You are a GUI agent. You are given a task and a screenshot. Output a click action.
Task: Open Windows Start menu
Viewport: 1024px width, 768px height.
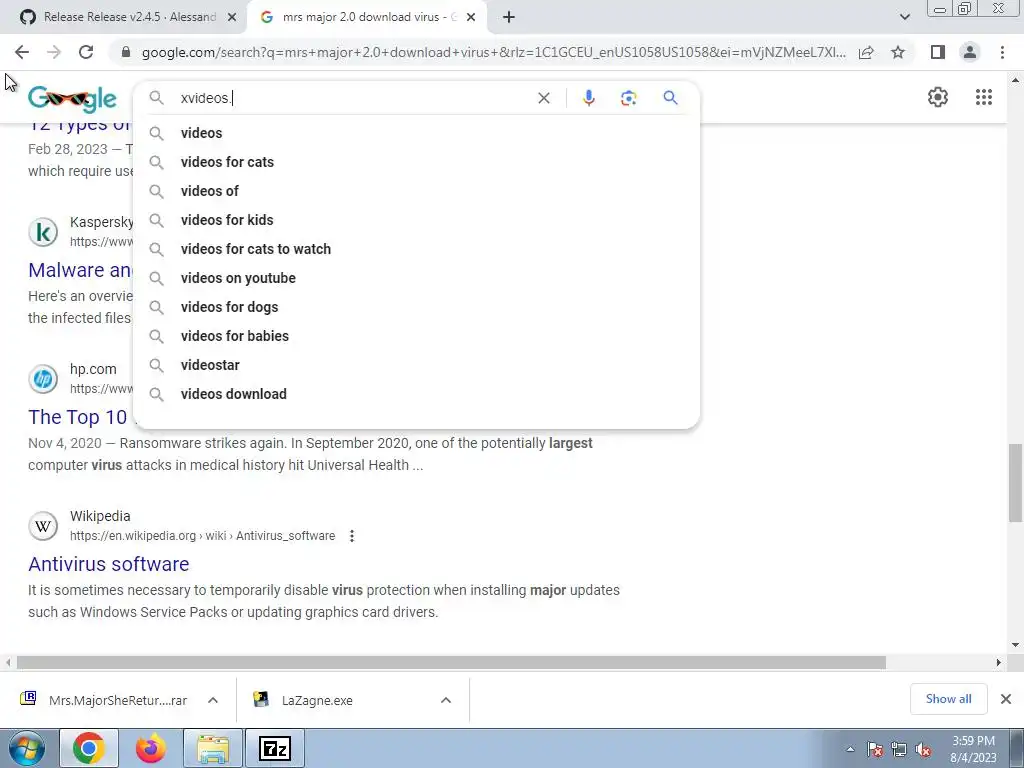coord(25,748)
